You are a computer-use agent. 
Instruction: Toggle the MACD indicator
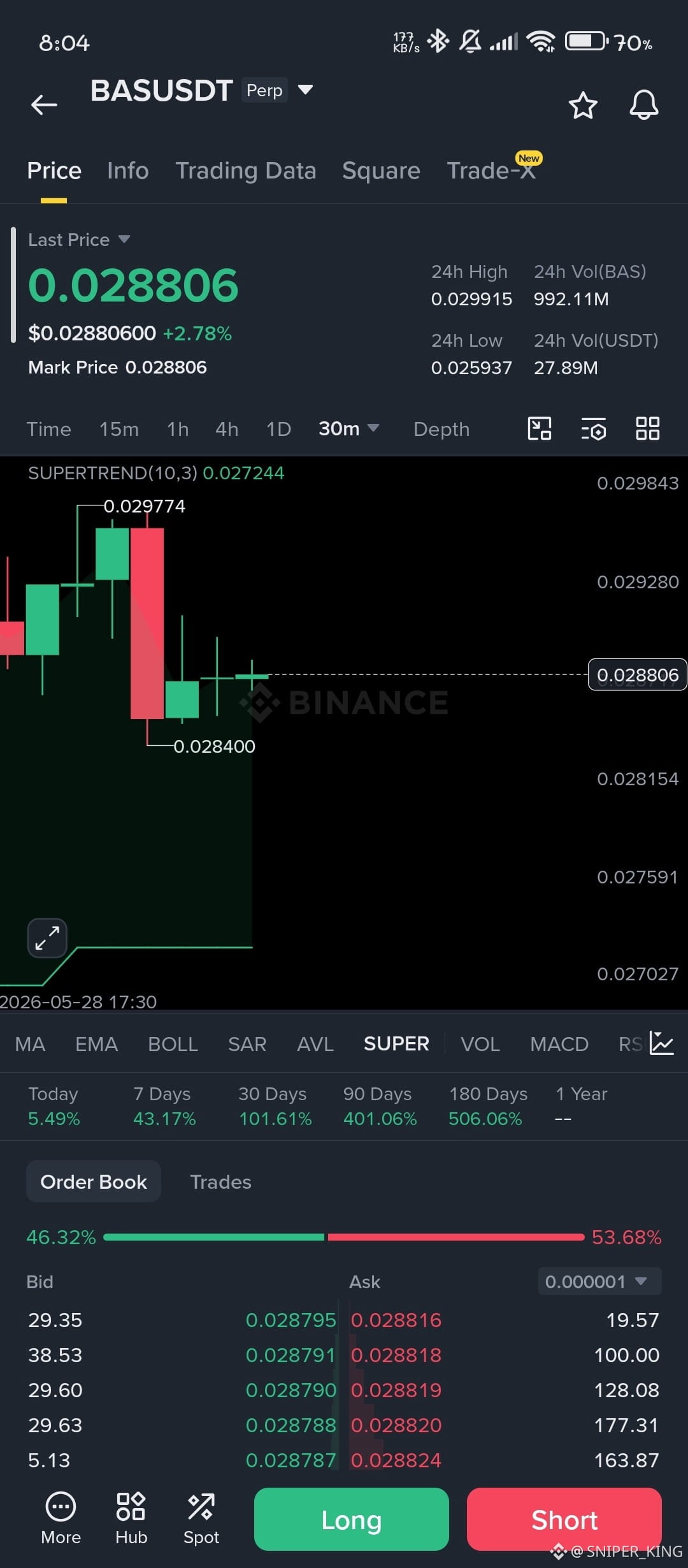point(559,1044)
